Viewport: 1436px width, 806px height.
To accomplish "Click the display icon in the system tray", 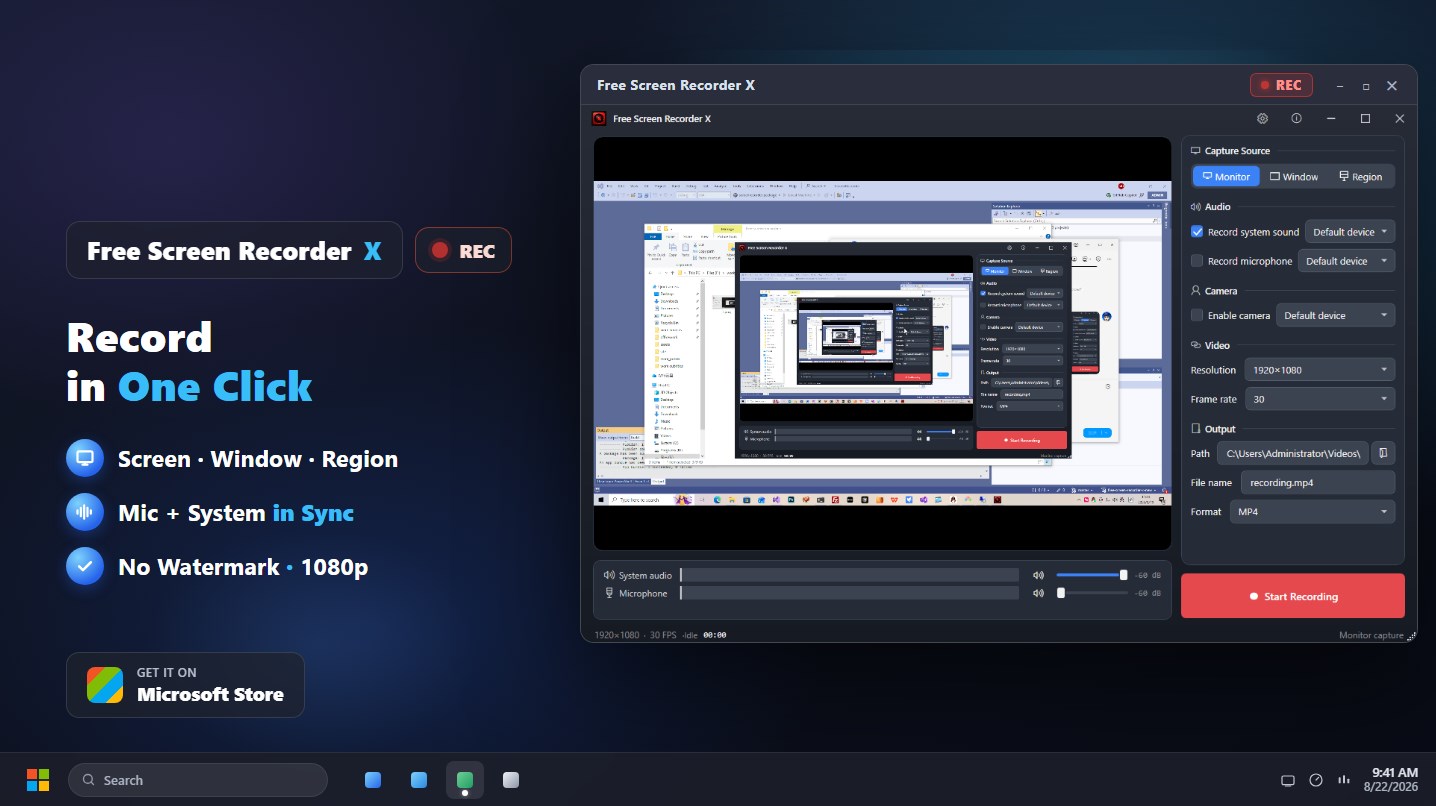I will click(1288, 780).
